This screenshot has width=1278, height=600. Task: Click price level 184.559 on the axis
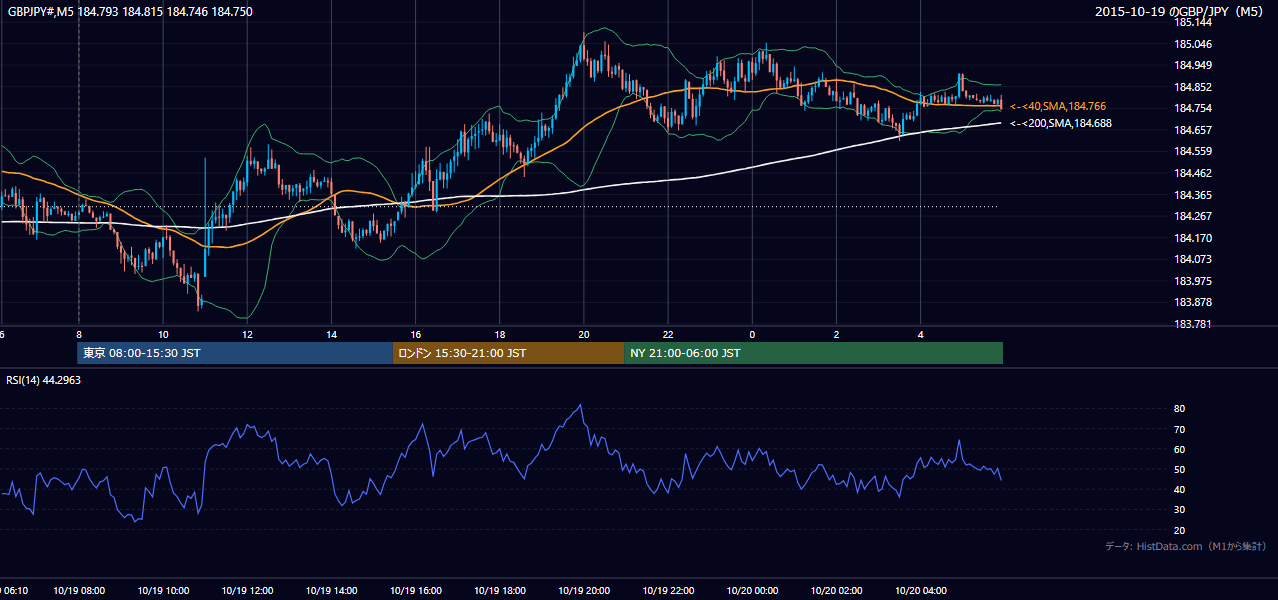click(1192, 151)
